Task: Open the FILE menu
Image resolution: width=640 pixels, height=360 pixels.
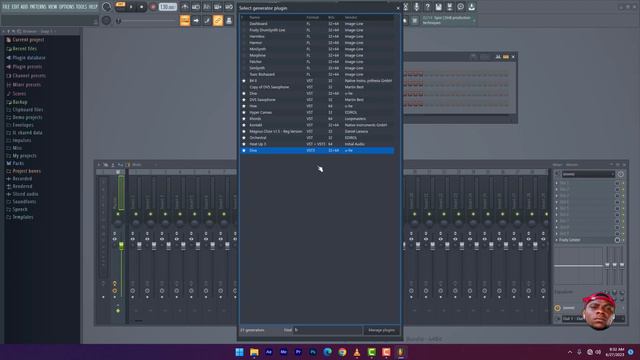Action: [x=6, y=7]
